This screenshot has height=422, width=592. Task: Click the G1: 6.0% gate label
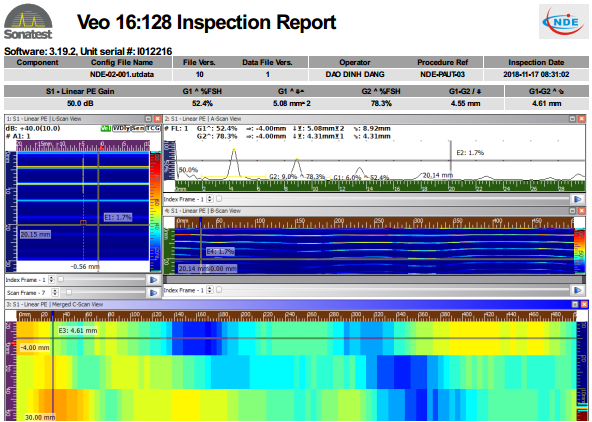[347, 177]
